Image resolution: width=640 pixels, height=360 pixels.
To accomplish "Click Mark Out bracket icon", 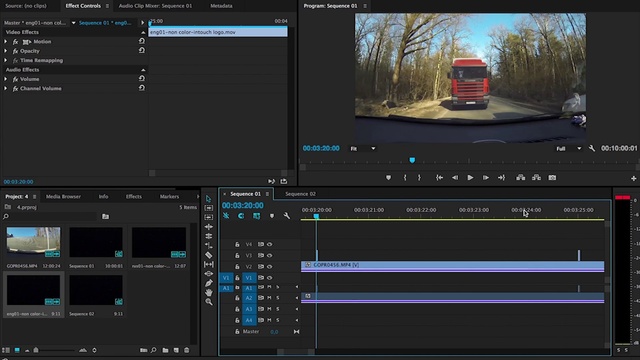I will [x=419, y=178].
